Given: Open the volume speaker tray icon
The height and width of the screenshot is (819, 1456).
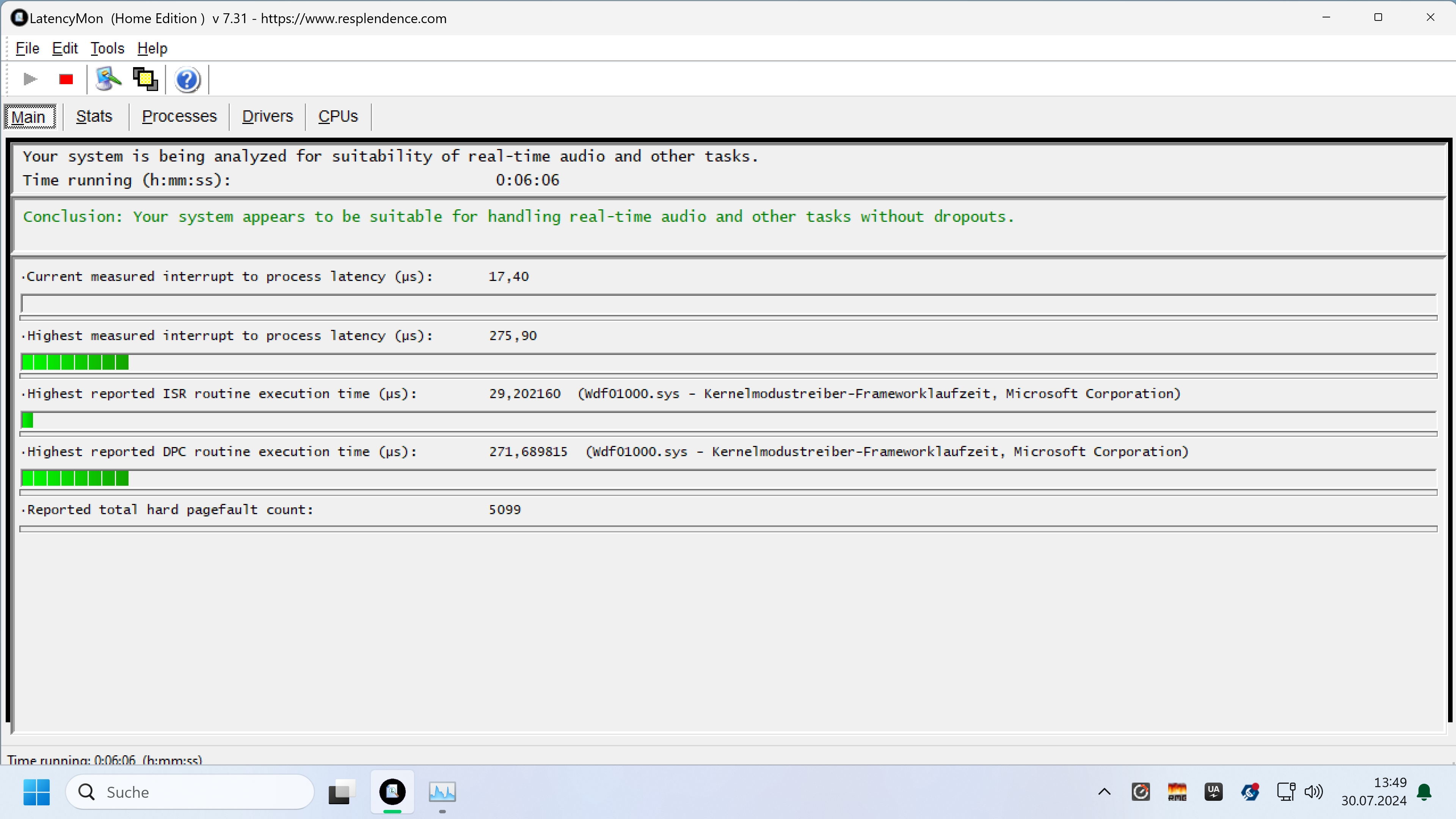Looking at the screenshot, I should coord(1313,792).
